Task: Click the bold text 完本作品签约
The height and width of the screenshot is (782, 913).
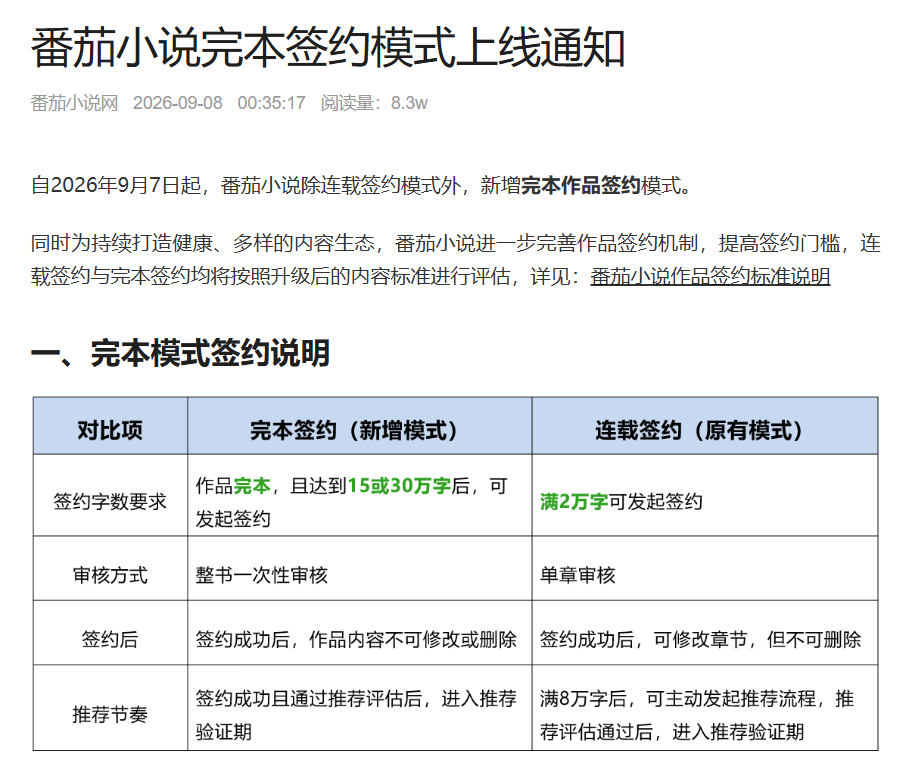Action: tap(581, 186)
